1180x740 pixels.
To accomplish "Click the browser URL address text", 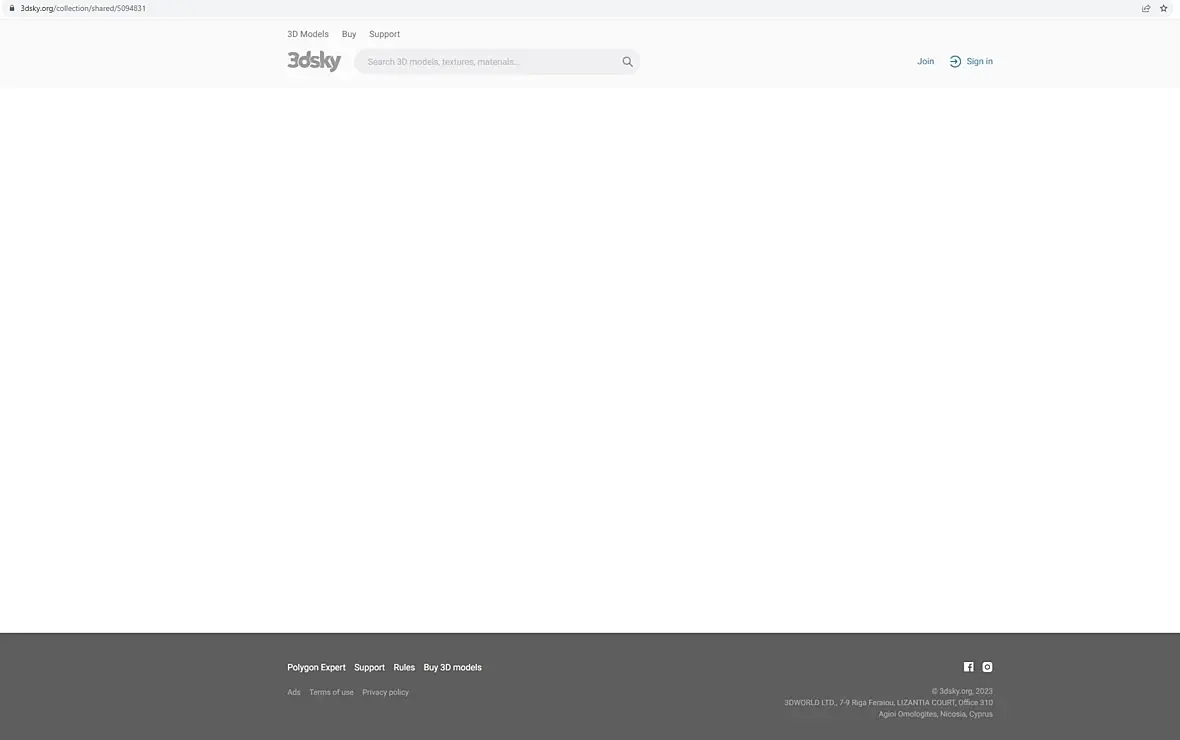I will pyautogui.click(x=83, y=8).
